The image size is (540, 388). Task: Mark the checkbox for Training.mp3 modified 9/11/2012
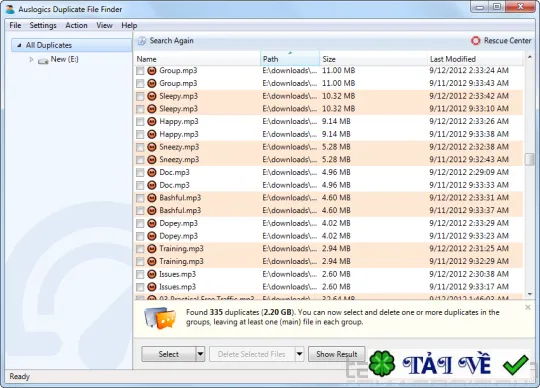coord(140,262)
